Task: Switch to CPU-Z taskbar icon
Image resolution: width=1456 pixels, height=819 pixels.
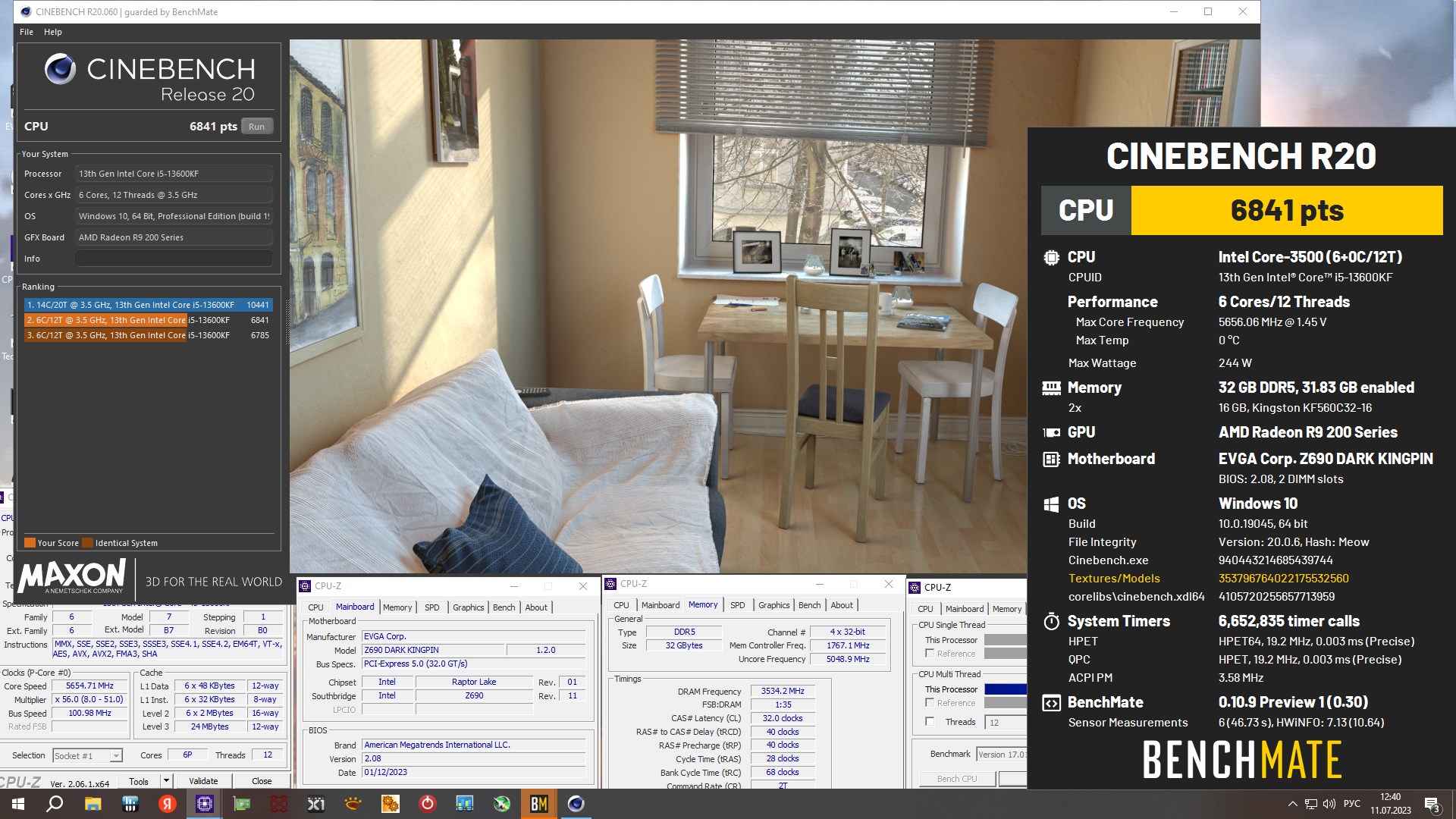Action: [x=205, y=804]
